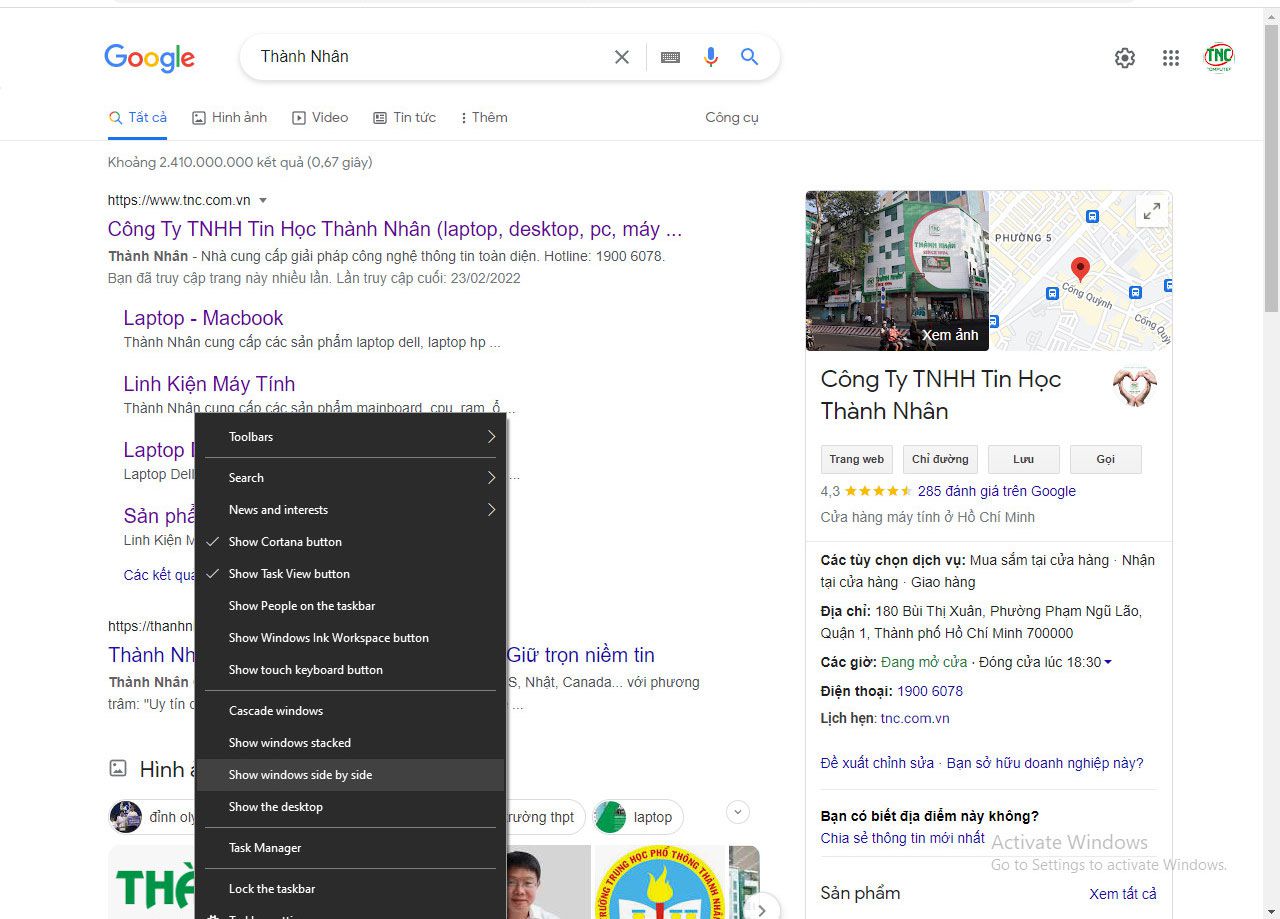The image size is (1280, 919).
Task: Click Chia sẻ thông tin mới nhất
Action: (x=903, y=838)
